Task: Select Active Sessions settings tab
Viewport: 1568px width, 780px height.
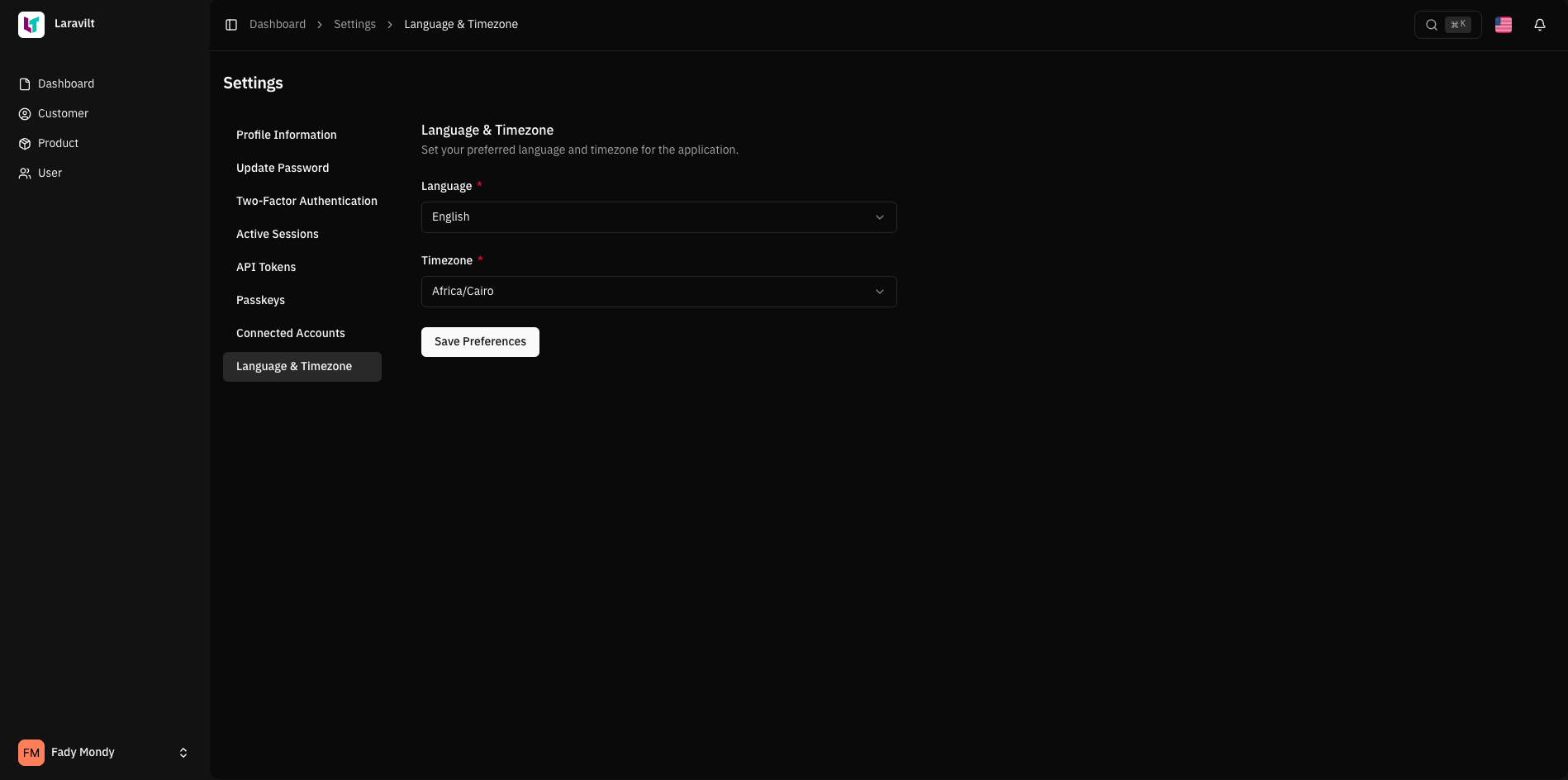Action: 302,235
